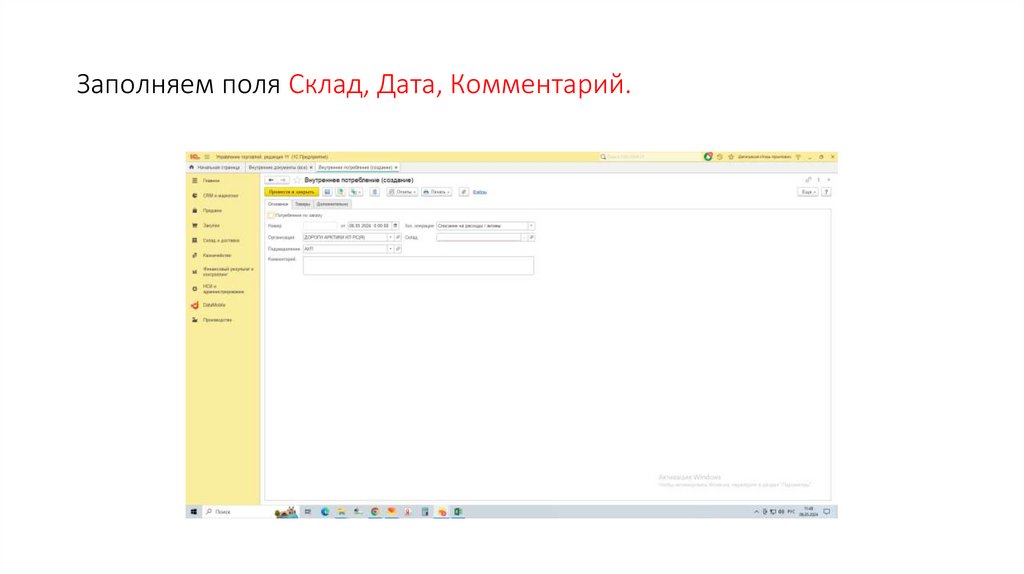Close the 'Внутреннее потребление (создание)' tab
This screenshot has width=1024, height=574.
click(396, 168)
